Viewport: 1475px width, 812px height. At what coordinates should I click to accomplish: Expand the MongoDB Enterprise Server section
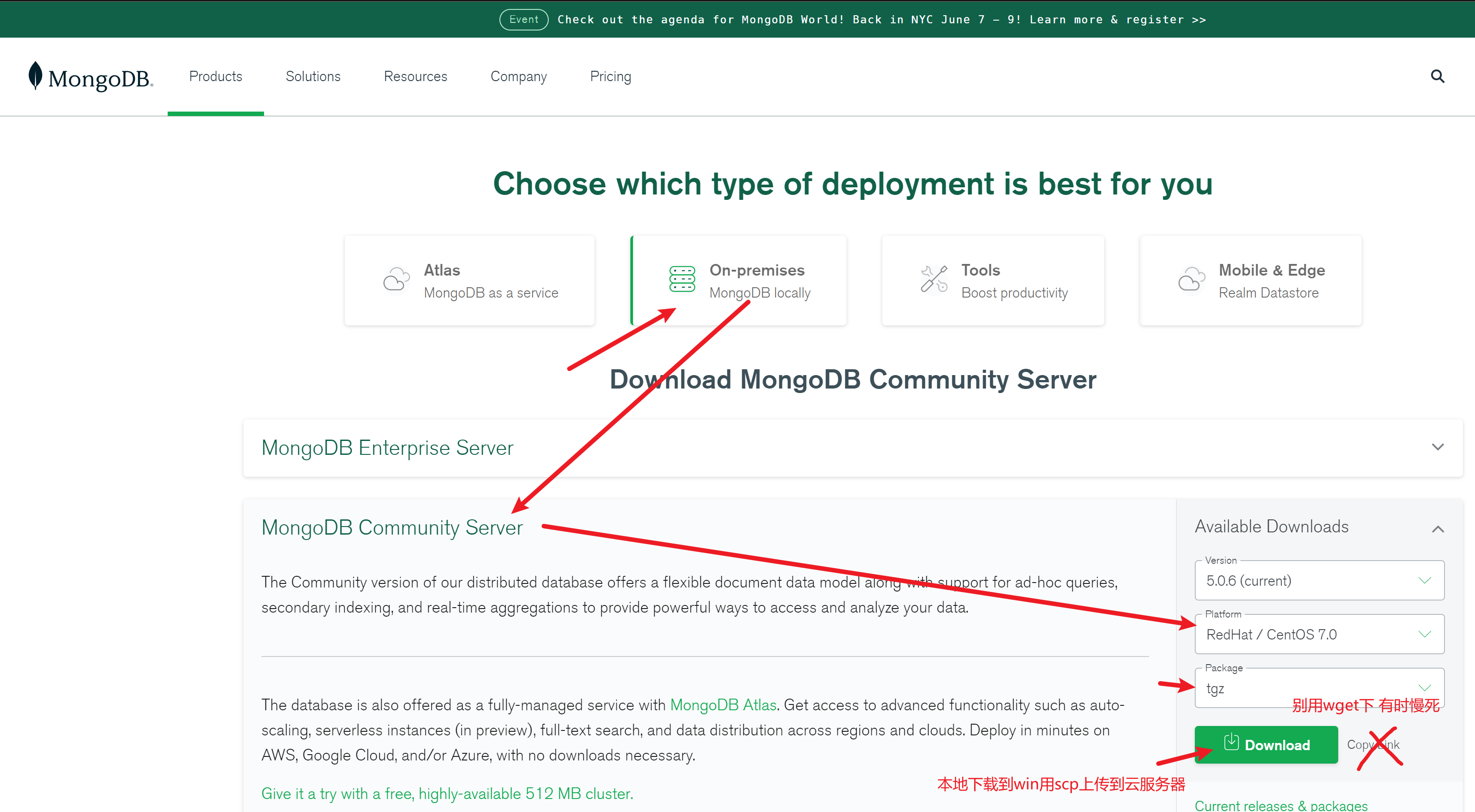(1437, 447)
